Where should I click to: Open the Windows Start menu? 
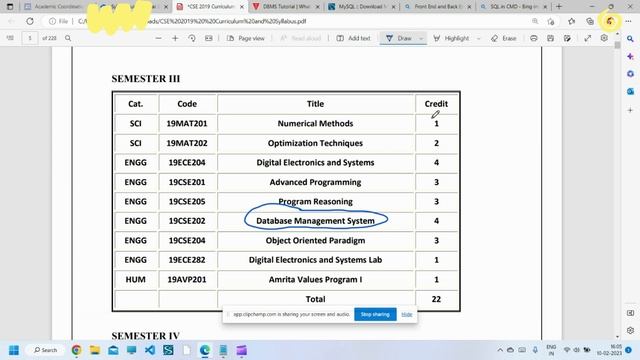(13, 350)
